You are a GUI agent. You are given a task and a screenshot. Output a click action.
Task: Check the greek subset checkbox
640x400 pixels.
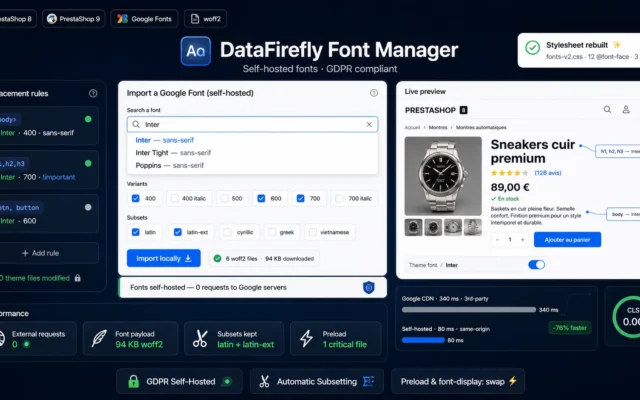click(272, 232)
